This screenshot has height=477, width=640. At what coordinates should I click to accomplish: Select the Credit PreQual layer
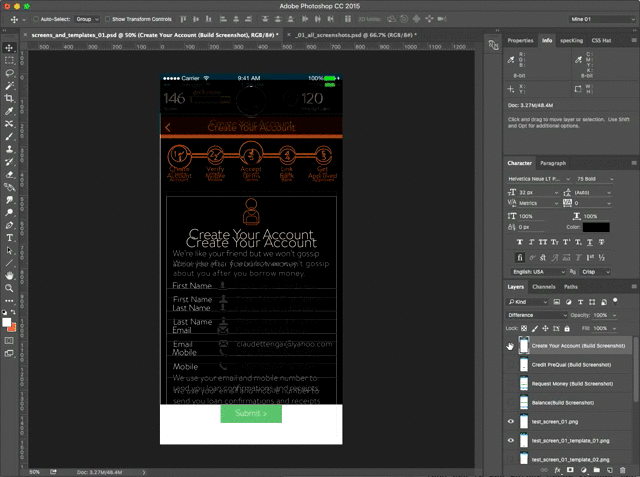pyautogui.click(x=571, y=364)
